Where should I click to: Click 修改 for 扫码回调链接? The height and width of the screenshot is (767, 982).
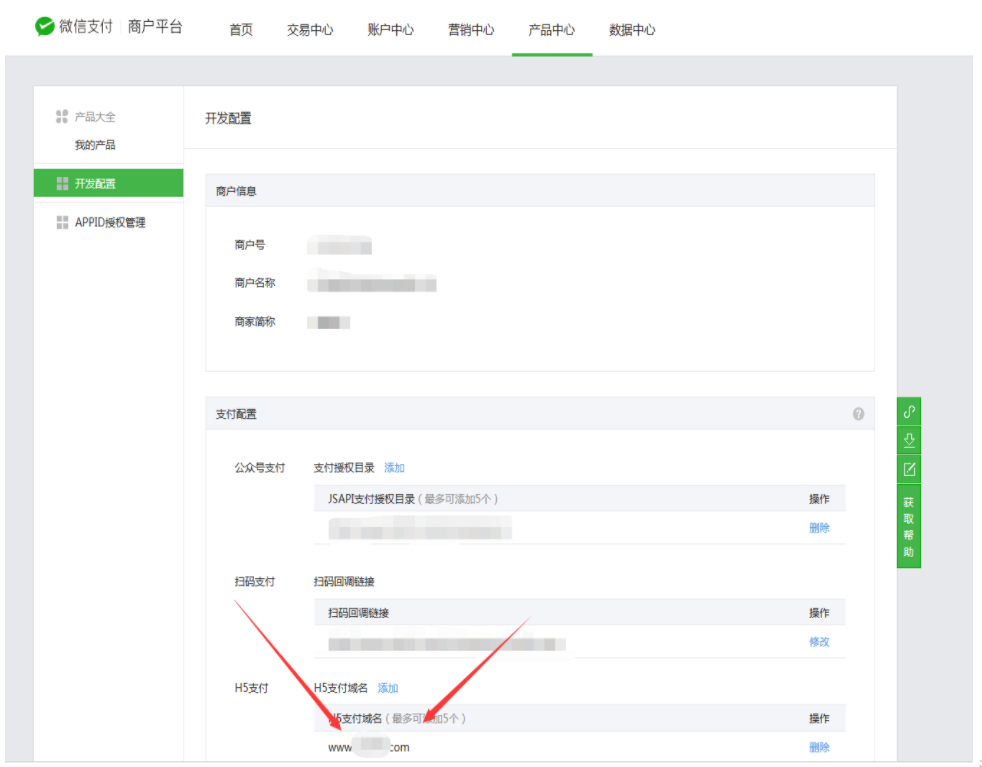819,642
